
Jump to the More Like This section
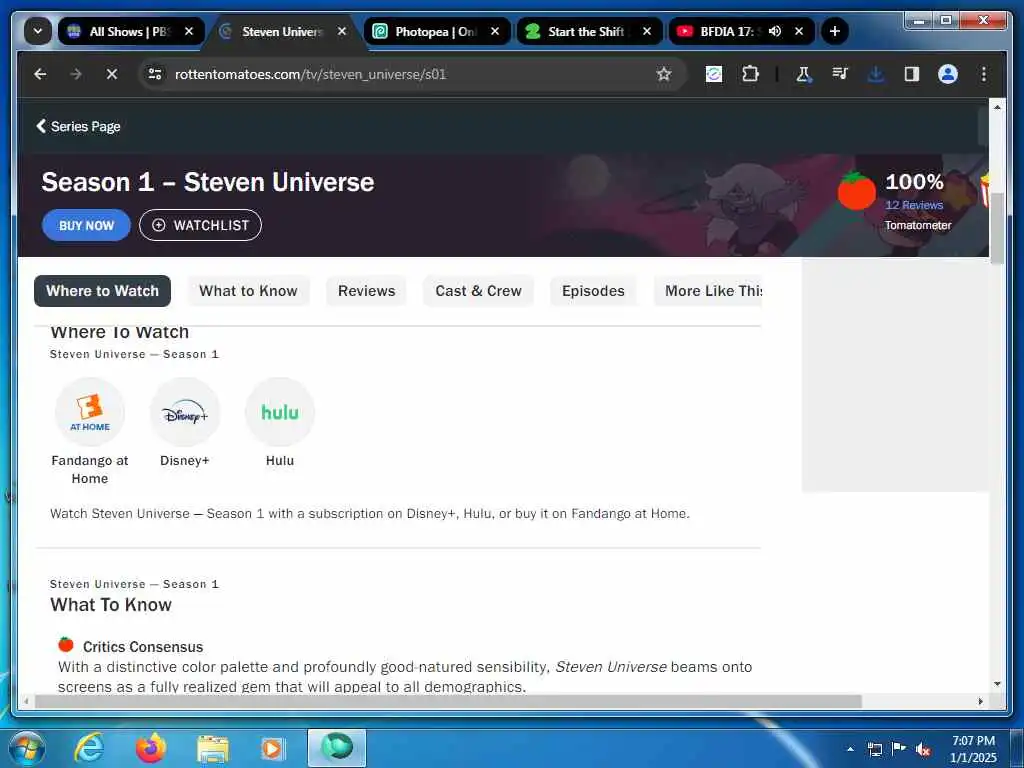(709, 291)
